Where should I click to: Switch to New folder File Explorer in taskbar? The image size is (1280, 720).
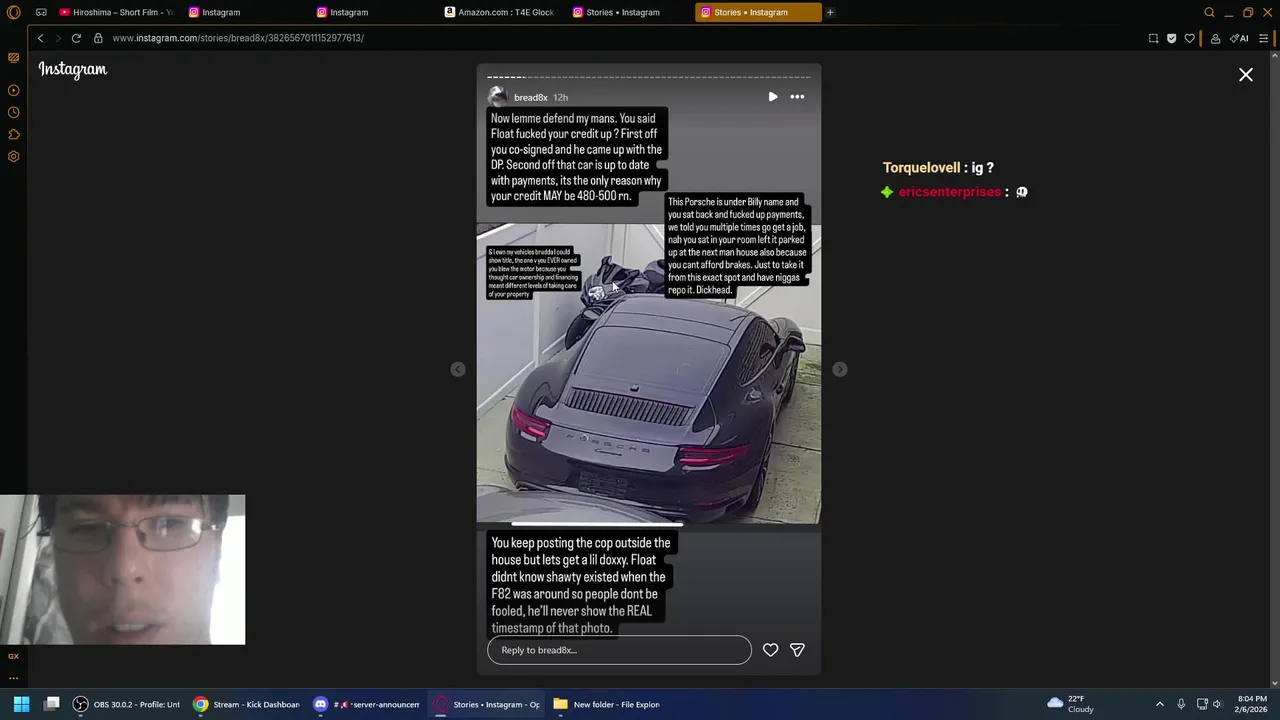coord(606,704)
